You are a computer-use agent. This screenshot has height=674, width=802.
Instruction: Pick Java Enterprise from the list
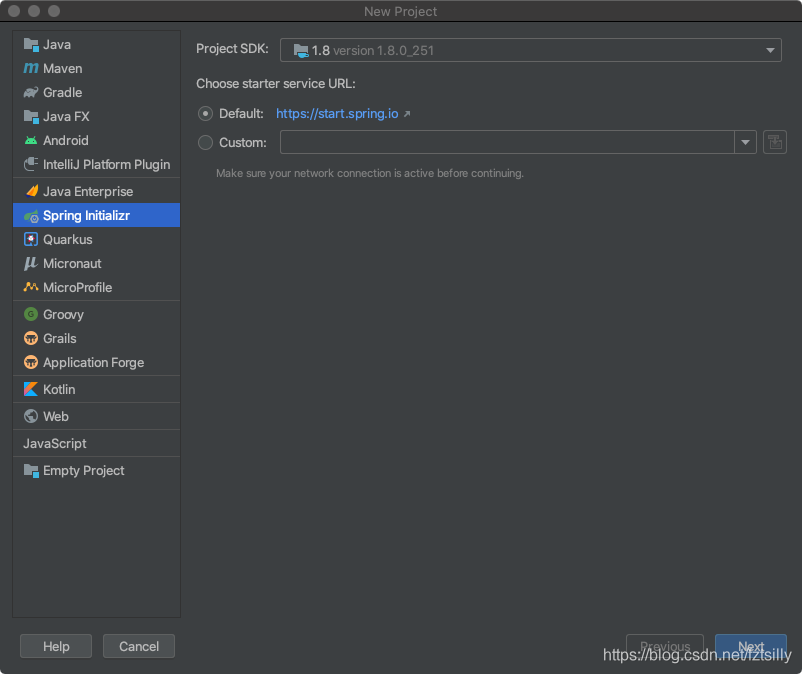point(96,191)
